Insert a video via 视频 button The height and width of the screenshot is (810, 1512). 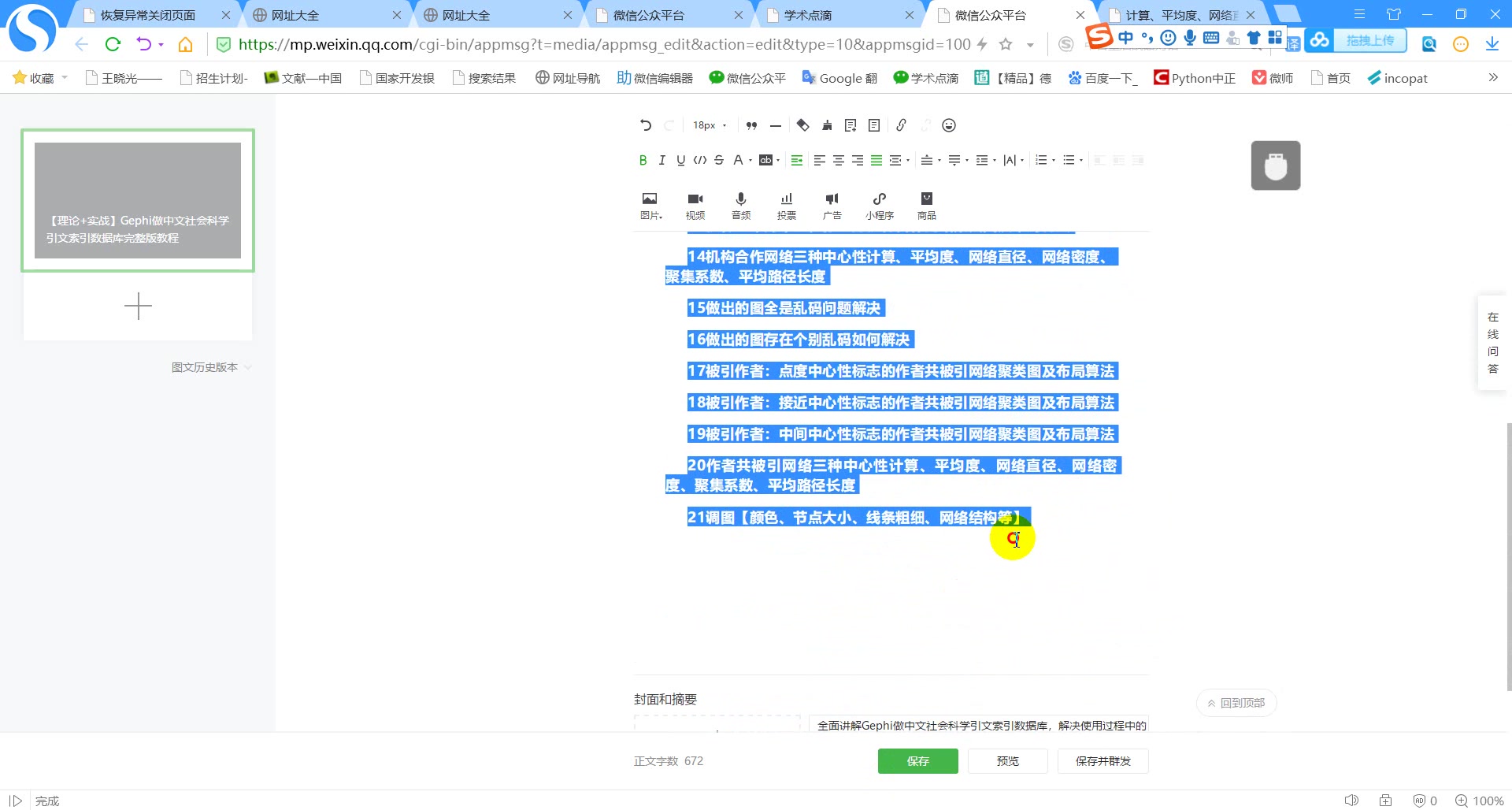point(695,206)
